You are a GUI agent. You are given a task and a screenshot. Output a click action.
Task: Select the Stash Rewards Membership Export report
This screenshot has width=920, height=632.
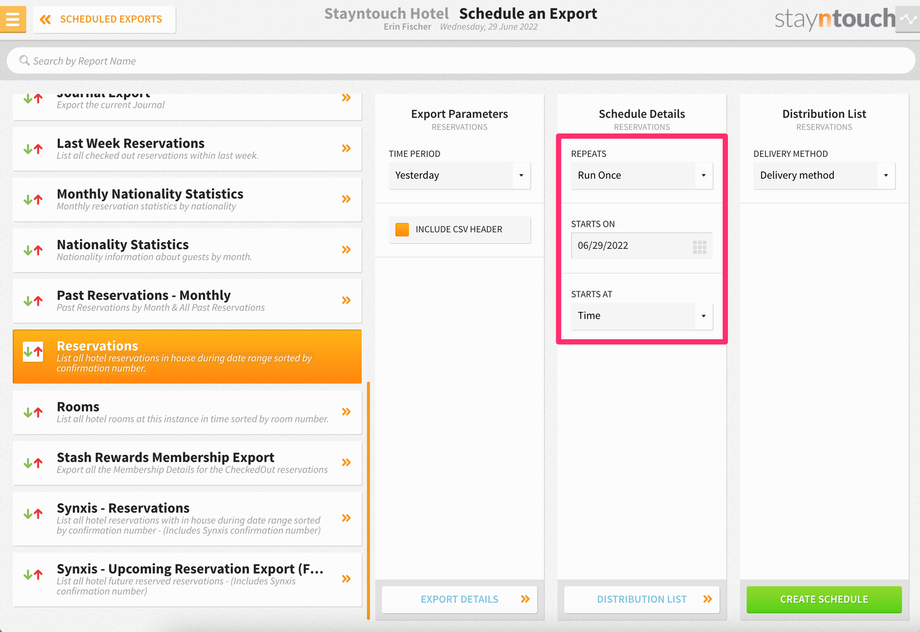coord(187,462)
